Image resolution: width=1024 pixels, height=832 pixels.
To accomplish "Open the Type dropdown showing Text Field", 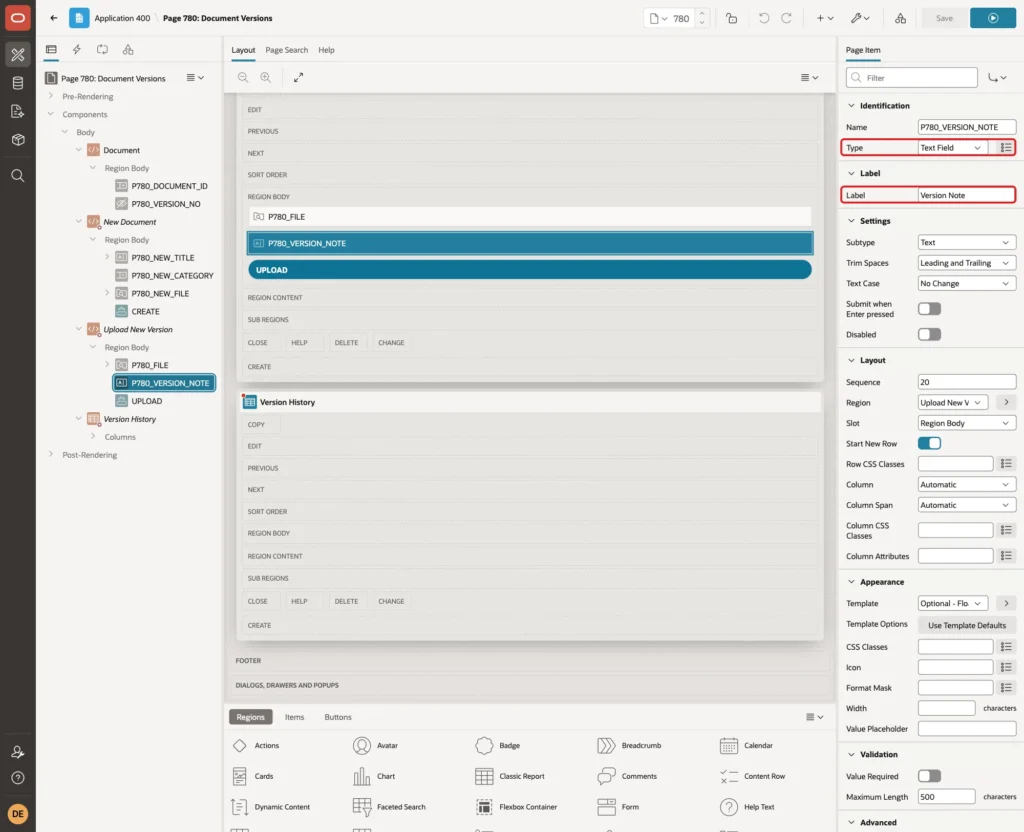I will (x=953, y=148).
